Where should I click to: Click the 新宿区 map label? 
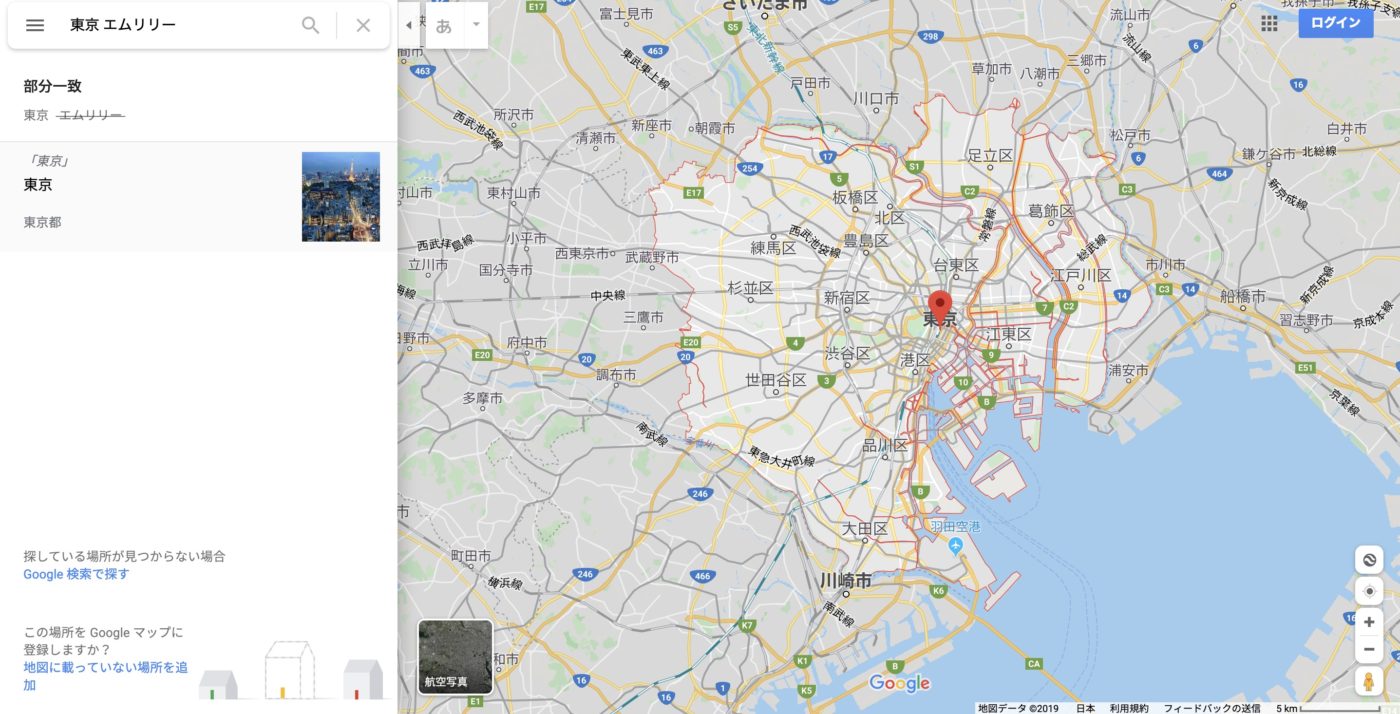coord(847,298)
